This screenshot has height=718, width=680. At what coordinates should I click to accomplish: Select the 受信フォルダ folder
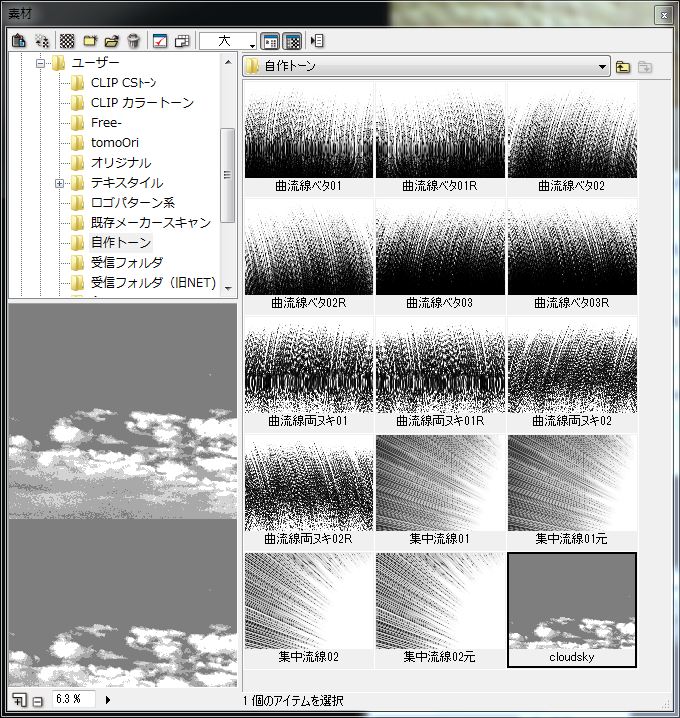click(127, 263)
